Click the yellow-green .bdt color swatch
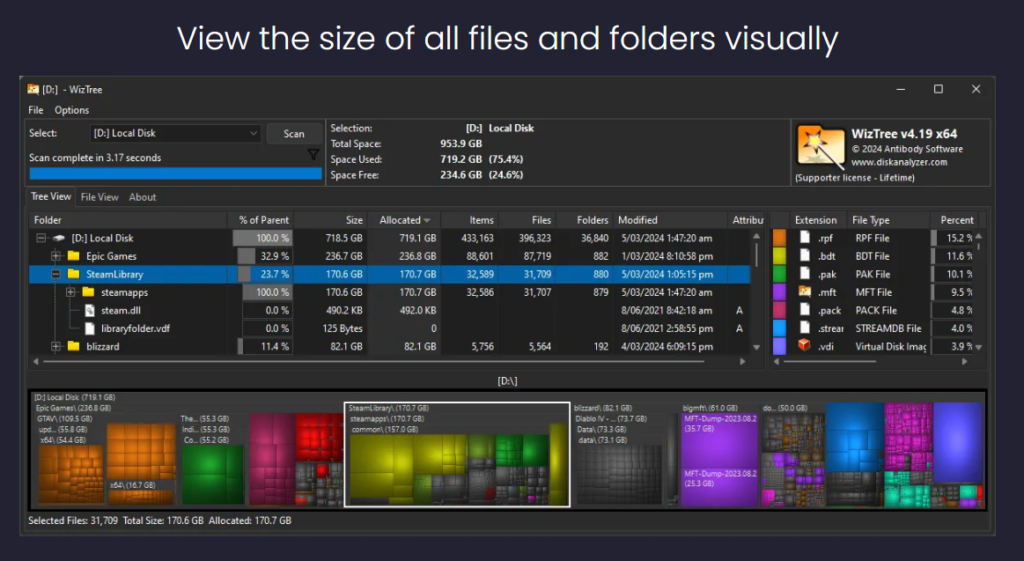 [779, 256]
